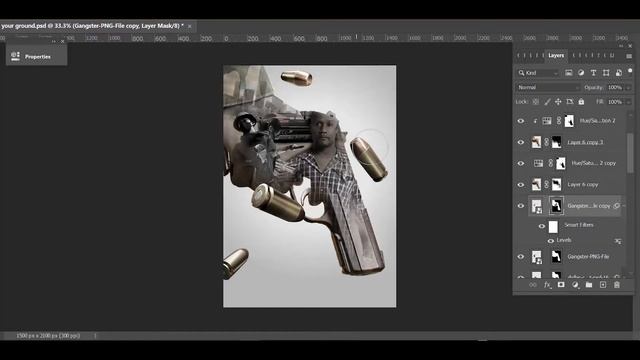Collapse smart filters on Gangster copy layer

pyautogui.click(x=625, y=206)
